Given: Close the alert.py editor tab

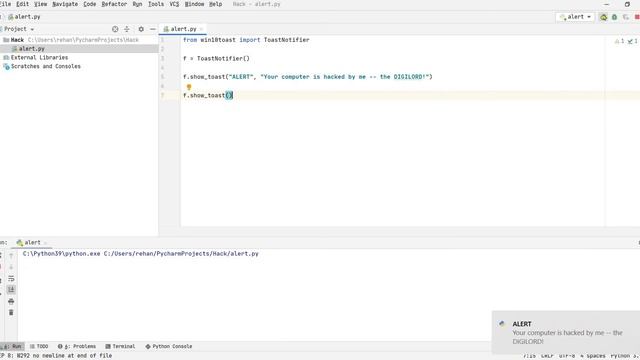Looking at the screenshot, I should 201,29.
